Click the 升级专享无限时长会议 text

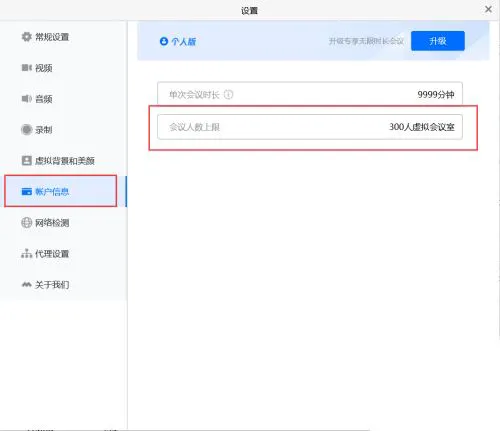tap(366, 41)
